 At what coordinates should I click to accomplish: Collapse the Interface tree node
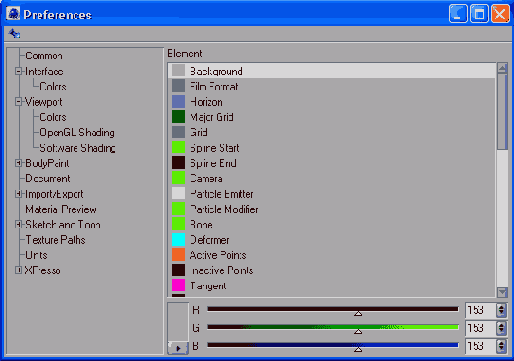18,71
